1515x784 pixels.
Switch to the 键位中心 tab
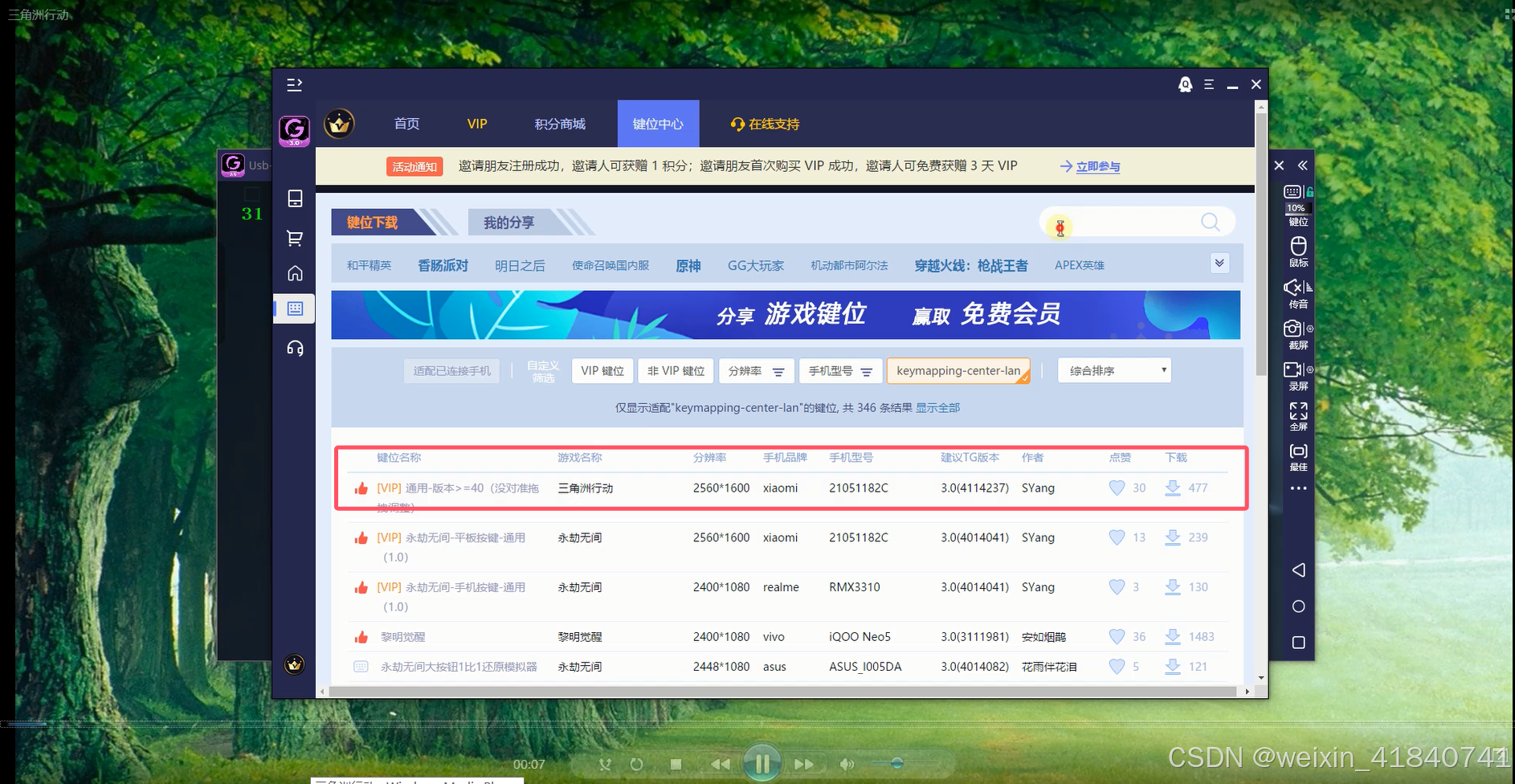(658, 124)
